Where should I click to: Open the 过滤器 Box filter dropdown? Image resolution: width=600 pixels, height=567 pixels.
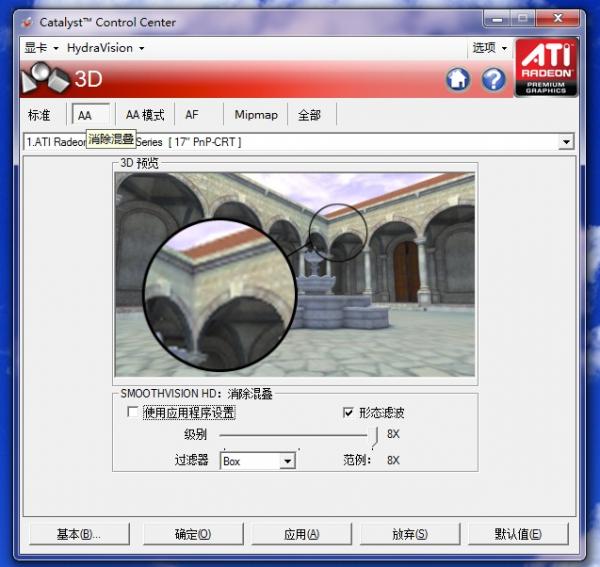(x=287, y=461)
